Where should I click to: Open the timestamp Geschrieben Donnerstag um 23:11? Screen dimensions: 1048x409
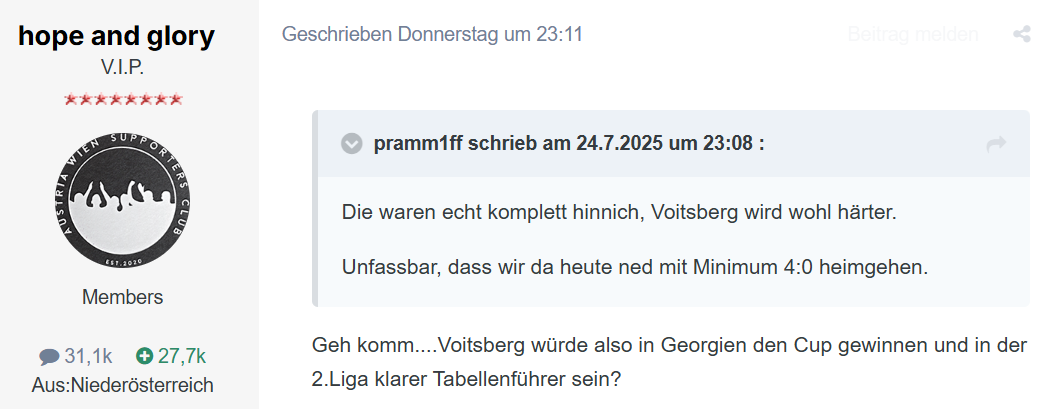[432, 34]
